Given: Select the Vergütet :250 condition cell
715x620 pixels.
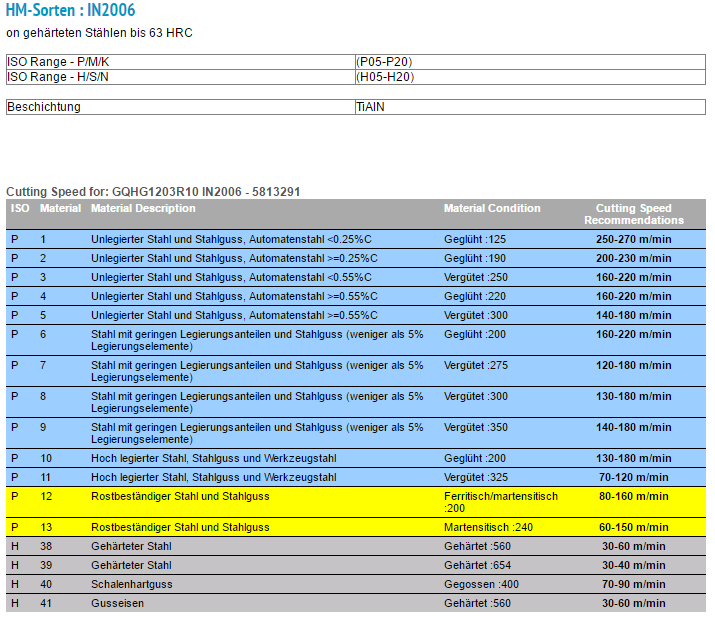Looking at the screenshot, I should click(x=476, y=278).
